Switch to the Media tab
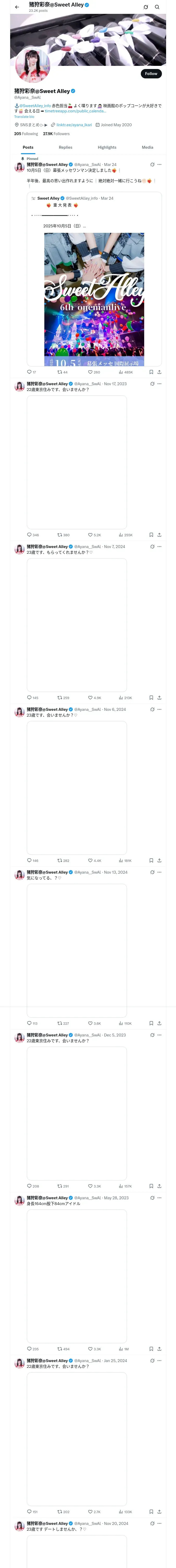Viewport: 176px width, 1568px height. 148,147
